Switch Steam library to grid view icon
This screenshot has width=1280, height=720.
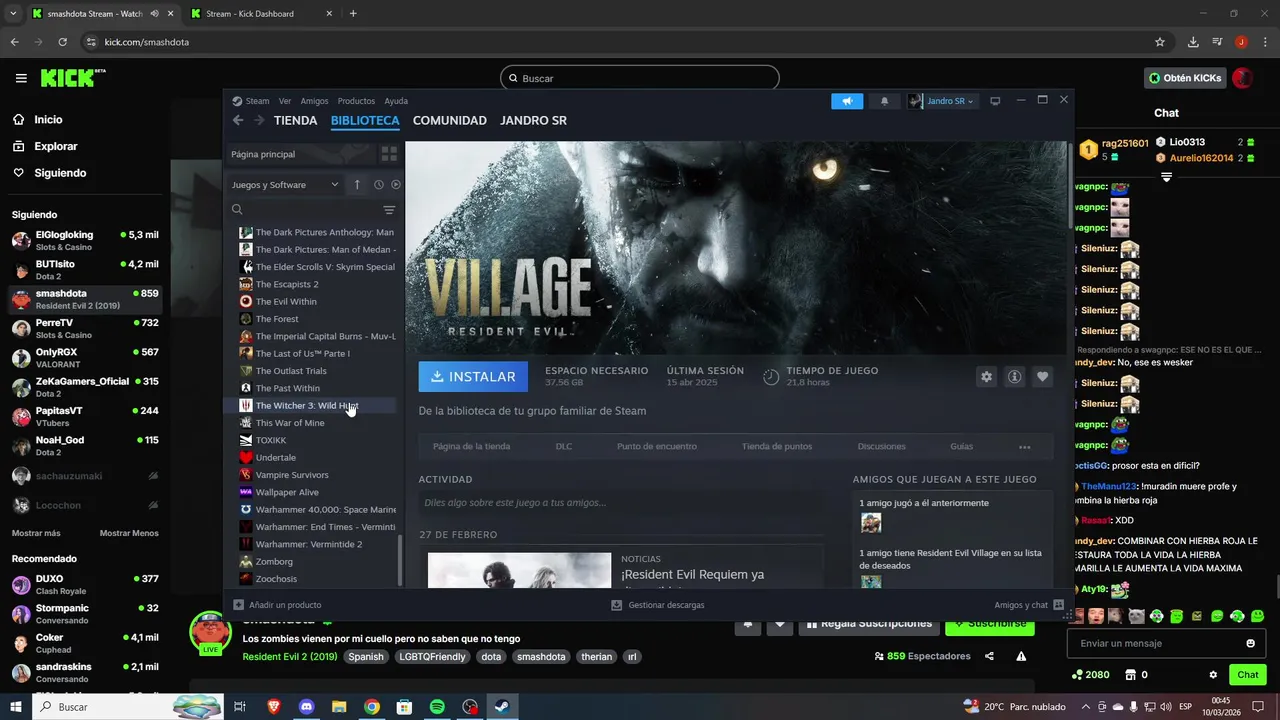coord(389,154)
